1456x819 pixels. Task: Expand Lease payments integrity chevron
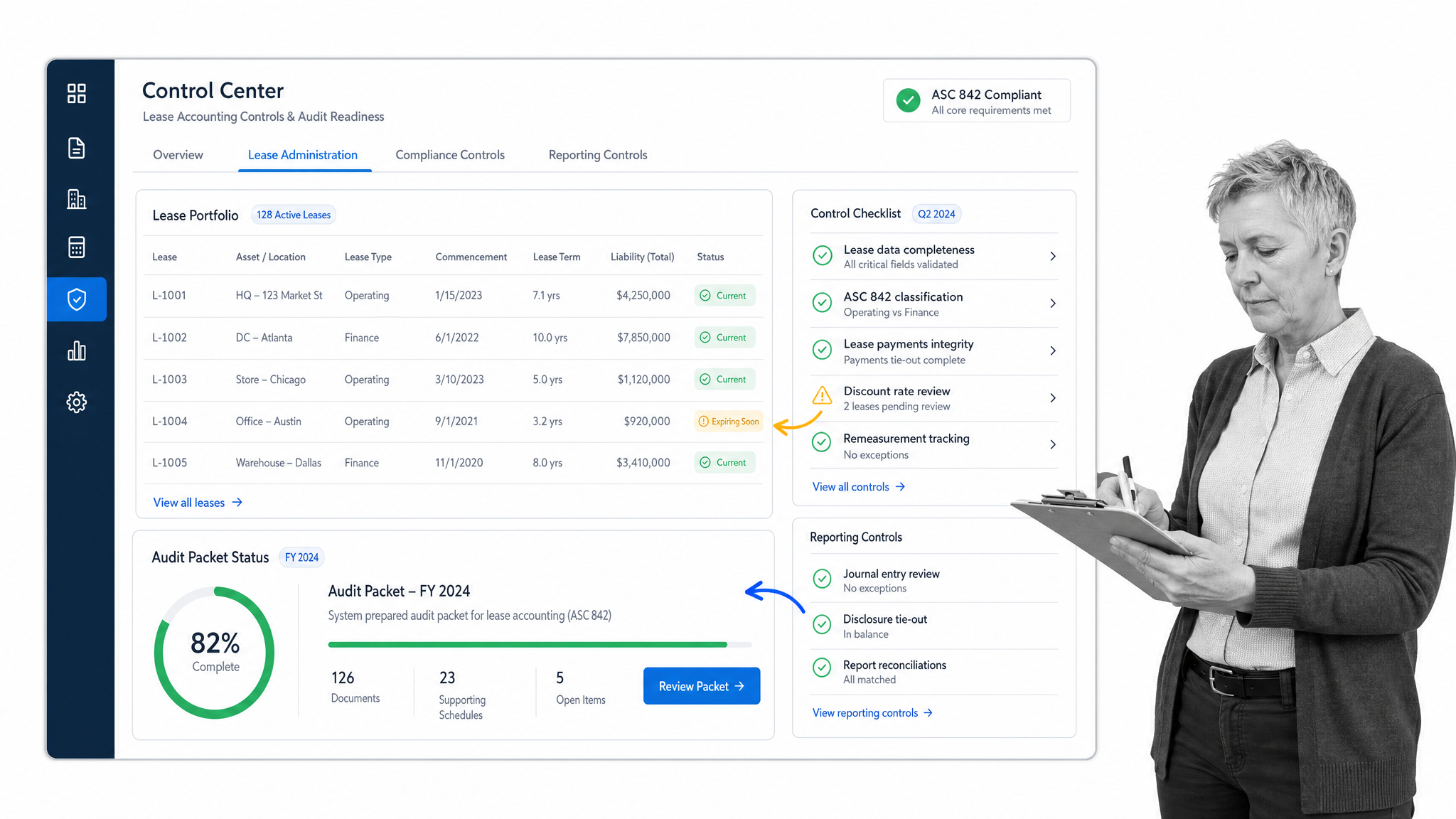click(x=1053, y=350)
